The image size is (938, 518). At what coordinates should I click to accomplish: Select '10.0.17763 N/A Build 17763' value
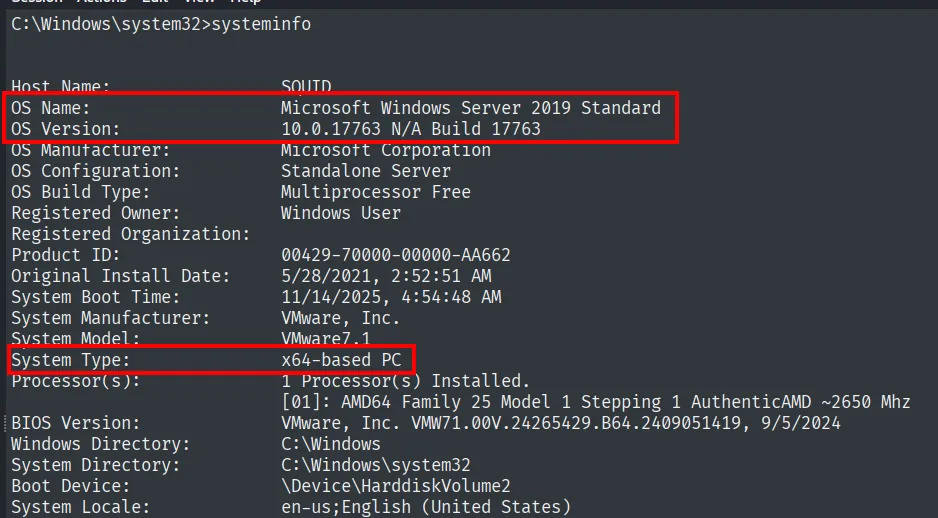(x=411, y=129)
